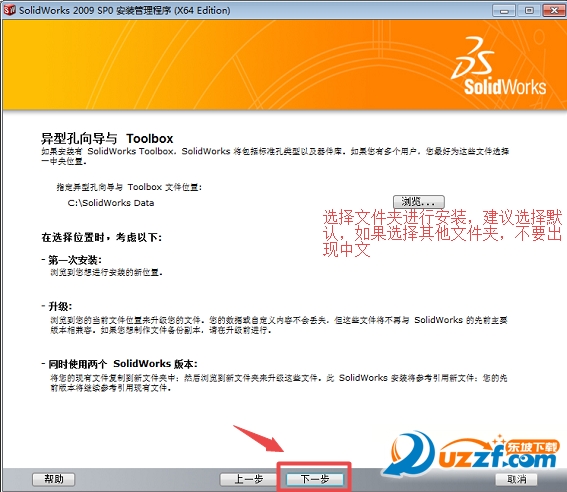Open help with the 帮助 button
567x492 pixels.
click(x=54, y=479)
